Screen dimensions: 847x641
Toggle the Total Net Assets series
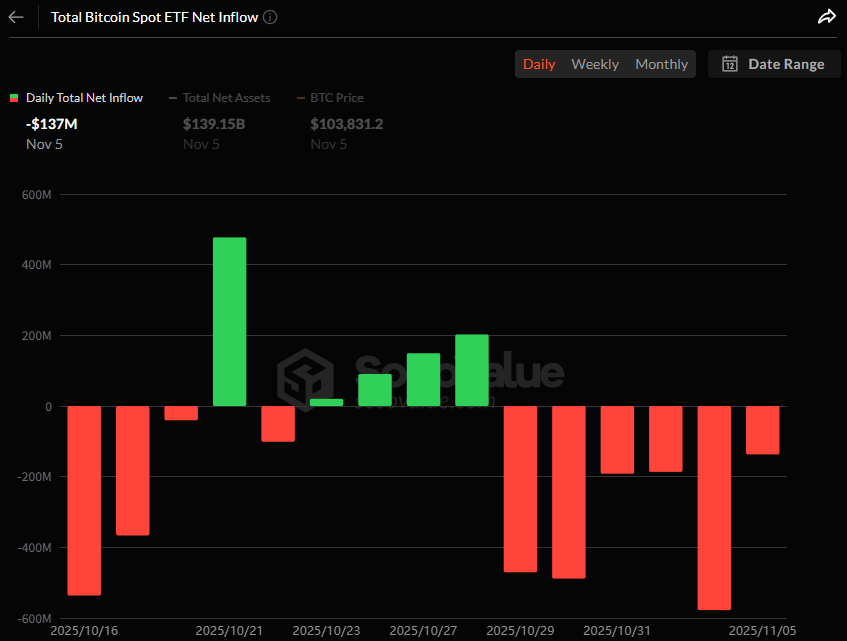(226, 98)
